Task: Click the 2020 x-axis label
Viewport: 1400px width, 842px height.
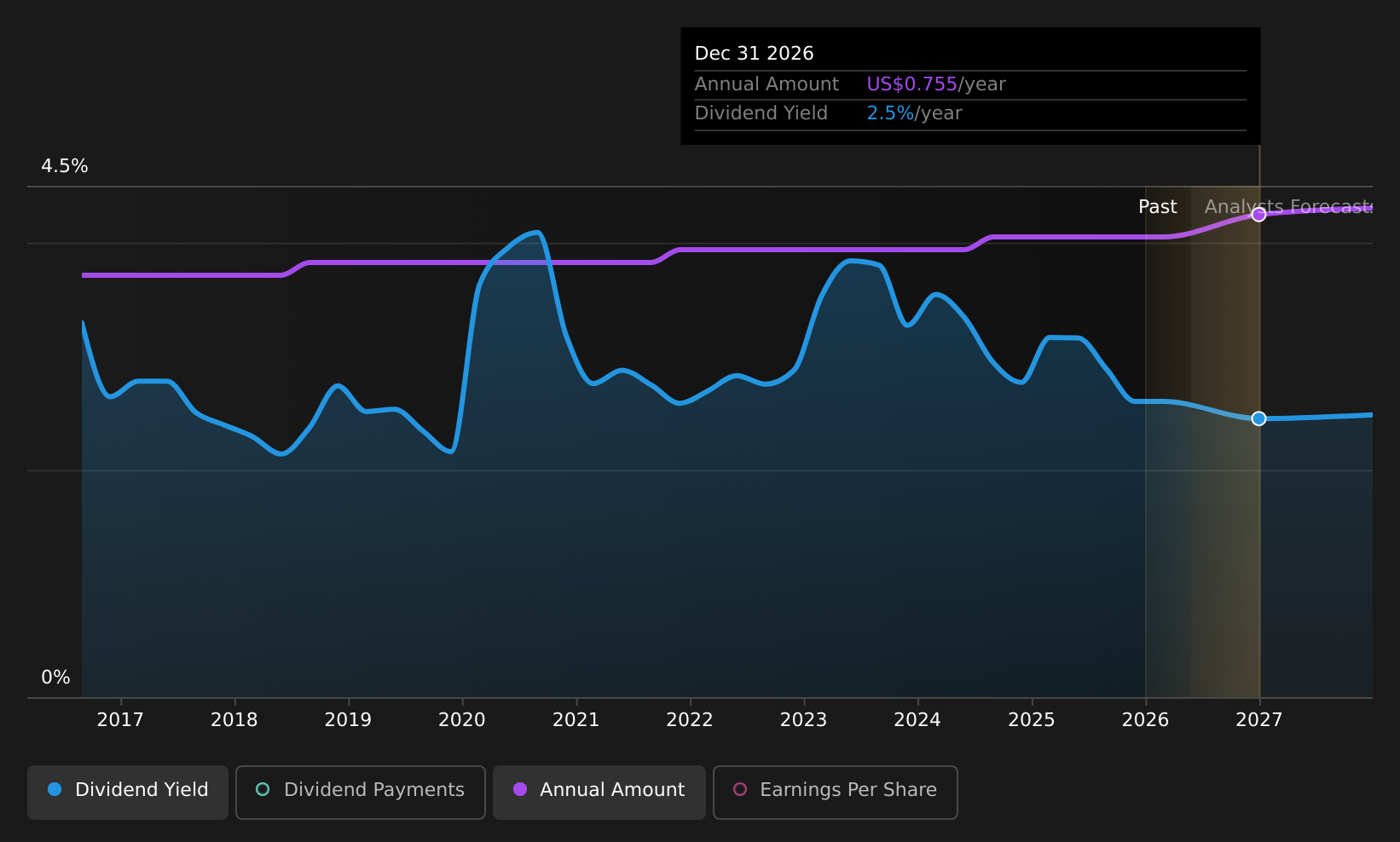Action: [x=462, y=720]
